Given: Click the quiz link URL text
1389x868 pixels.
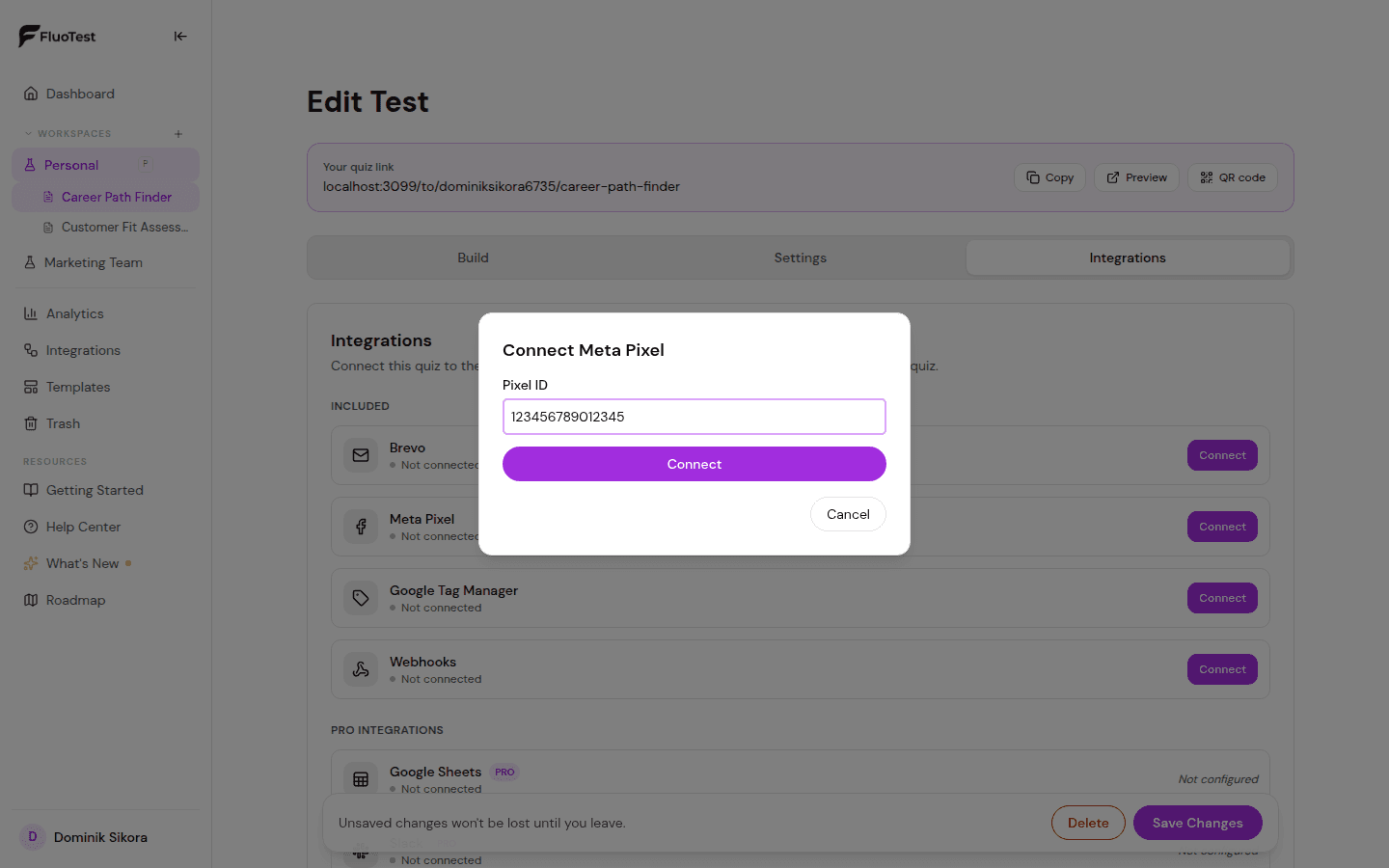Looking at the screenshot, I should pyautogui.click(x=502, y=186).
